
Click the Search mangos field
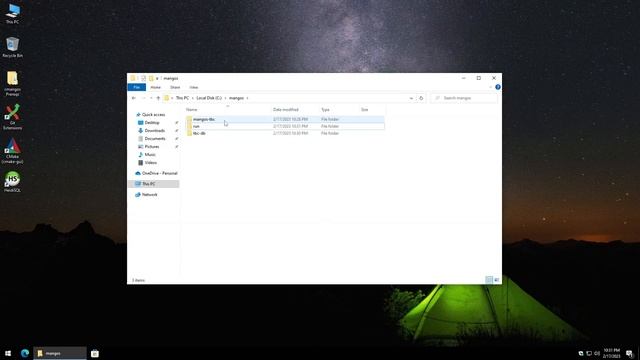[x=464, y=98]
